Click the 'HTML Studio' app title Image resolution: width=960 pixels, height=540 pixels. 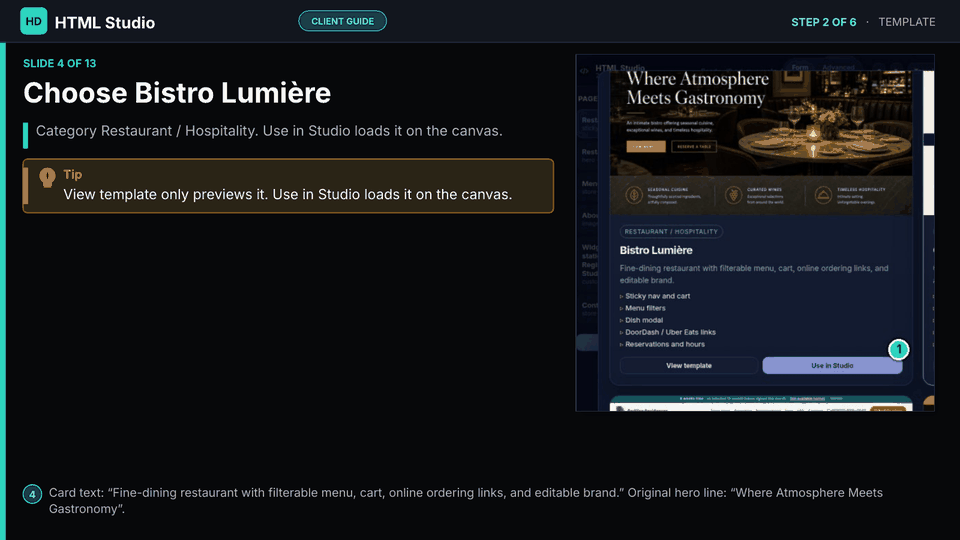105,23
